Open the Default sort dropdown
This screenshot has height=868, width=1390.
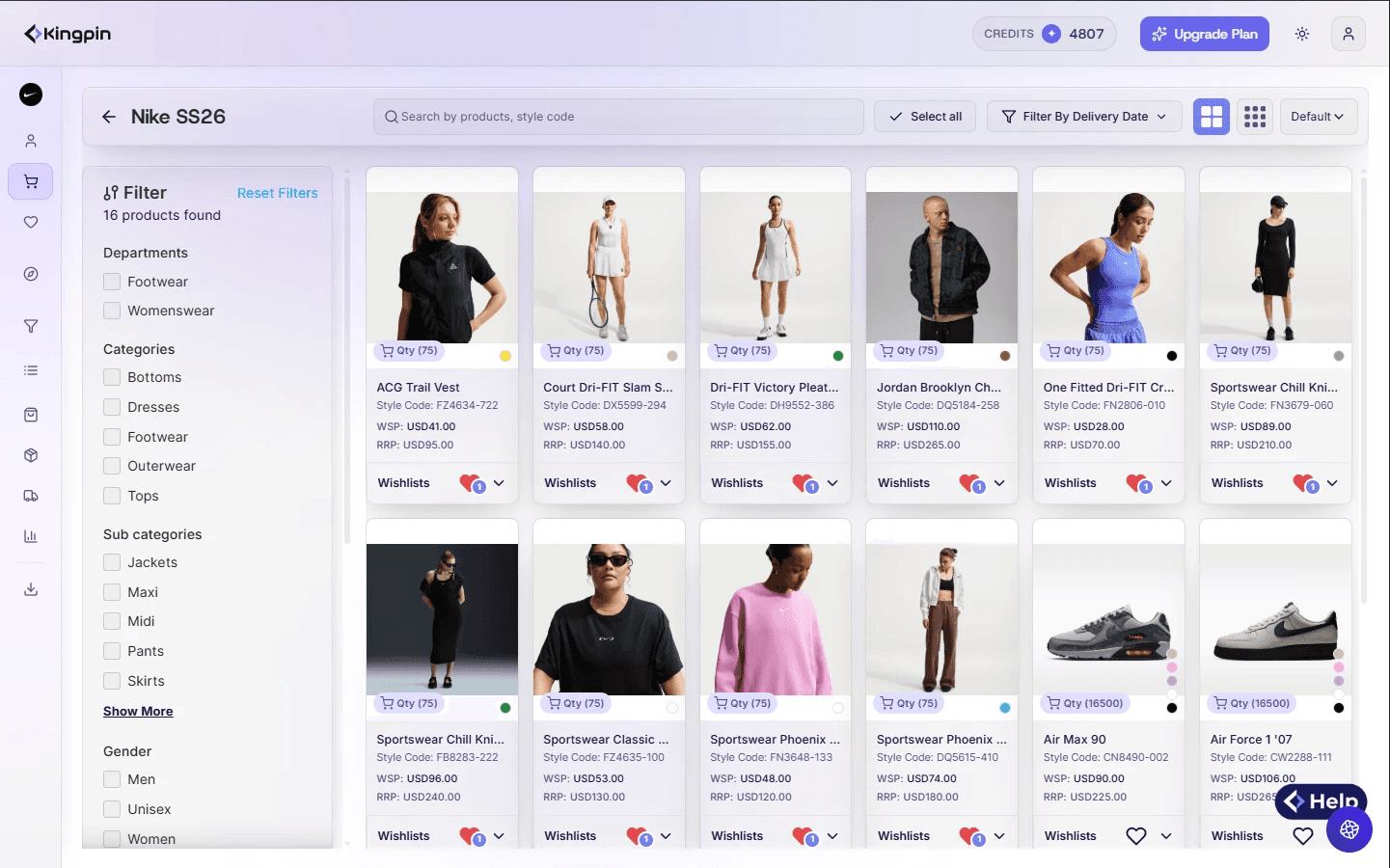click(1318, 117)
